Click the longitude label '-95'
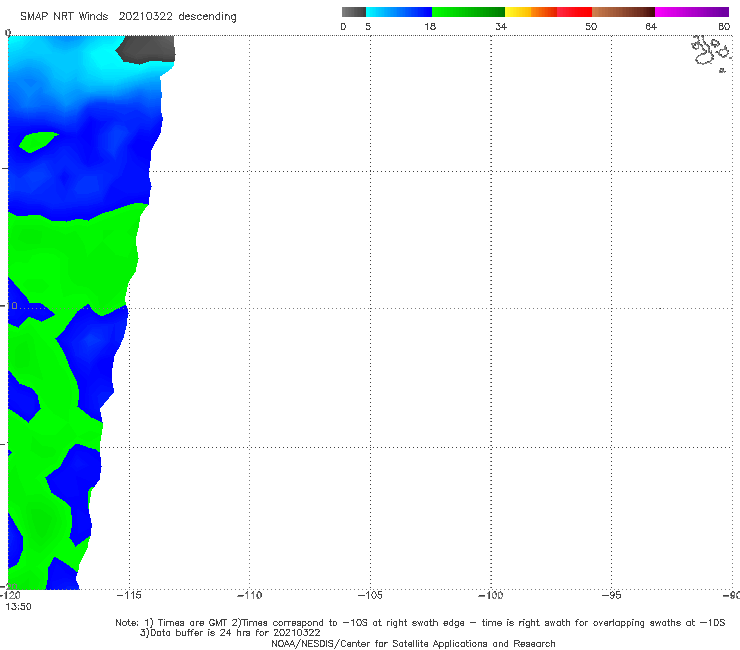The width and height of the screenshot is (740, 650). point(611,595)
